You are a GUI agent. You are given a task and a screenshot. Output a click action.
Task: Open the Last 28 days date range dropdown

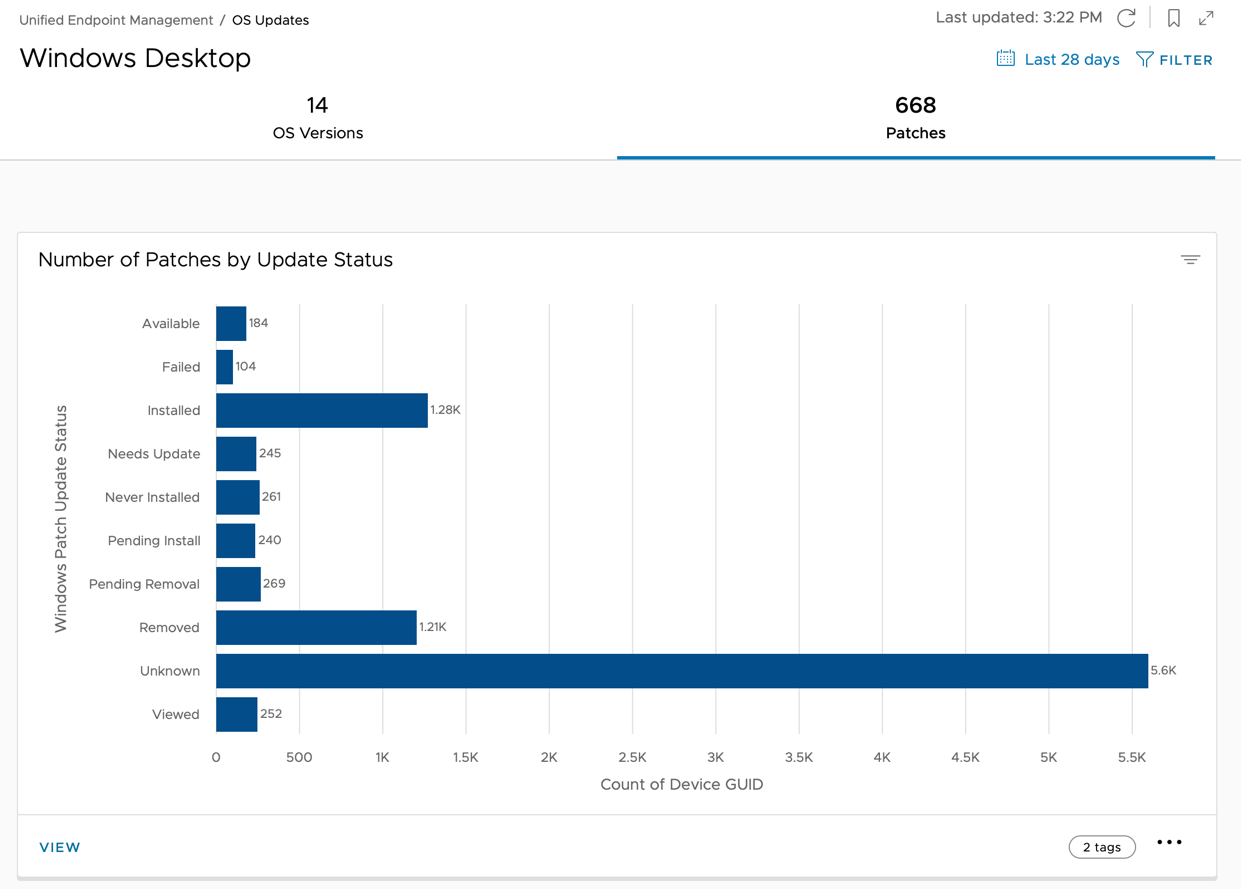click(x=1071, y=60)
